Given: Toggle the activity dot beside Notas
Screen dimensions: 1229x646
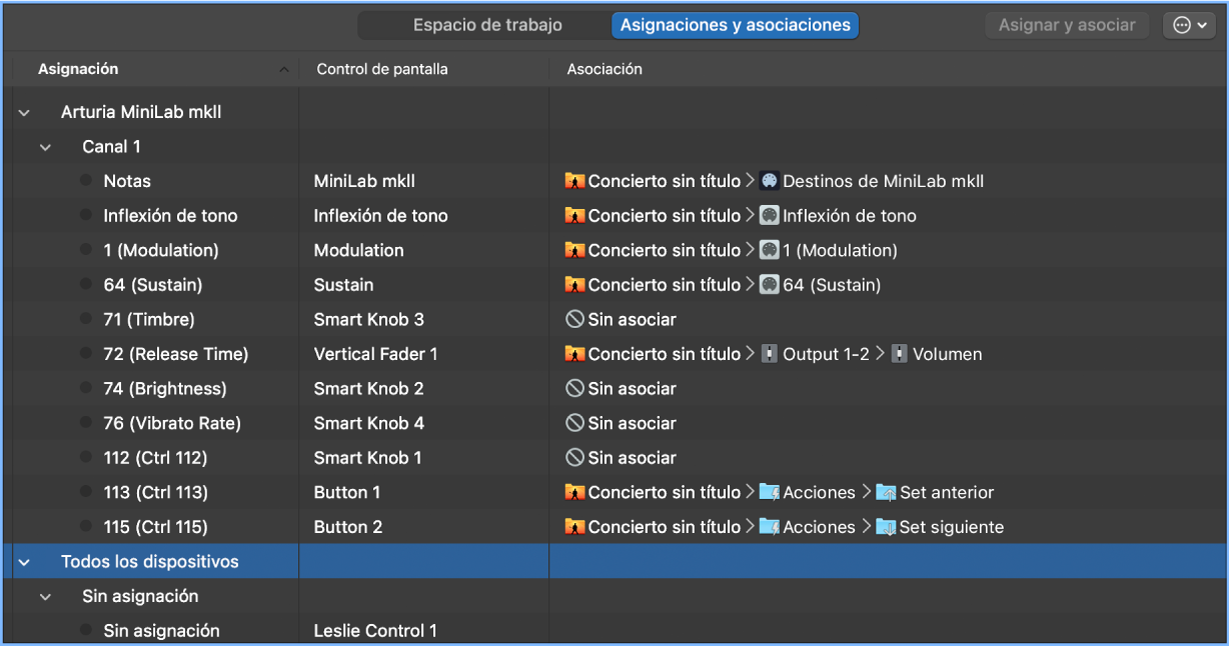Looking at the screenshot, I should coord(87,181).
